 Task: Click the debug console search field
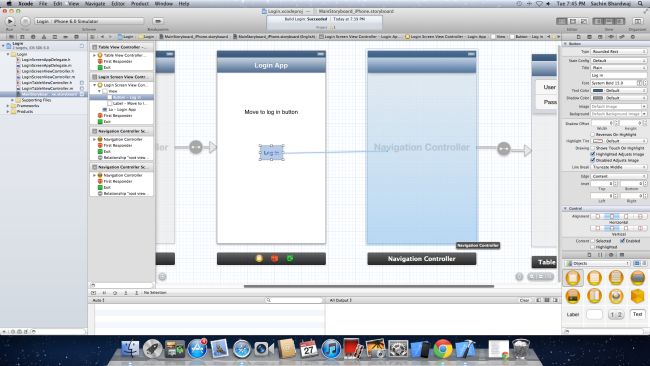294,300
